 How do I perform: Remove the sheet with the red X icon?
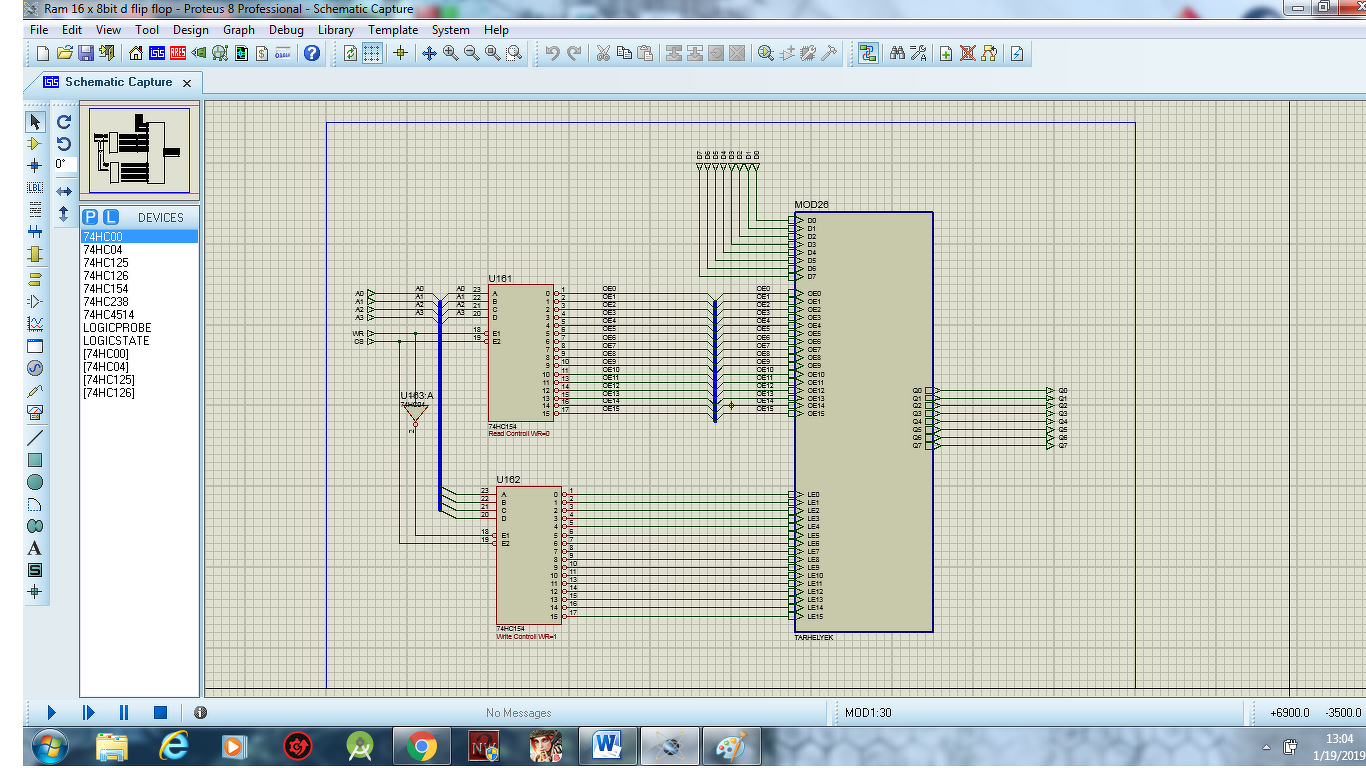[x=967, y=53]
